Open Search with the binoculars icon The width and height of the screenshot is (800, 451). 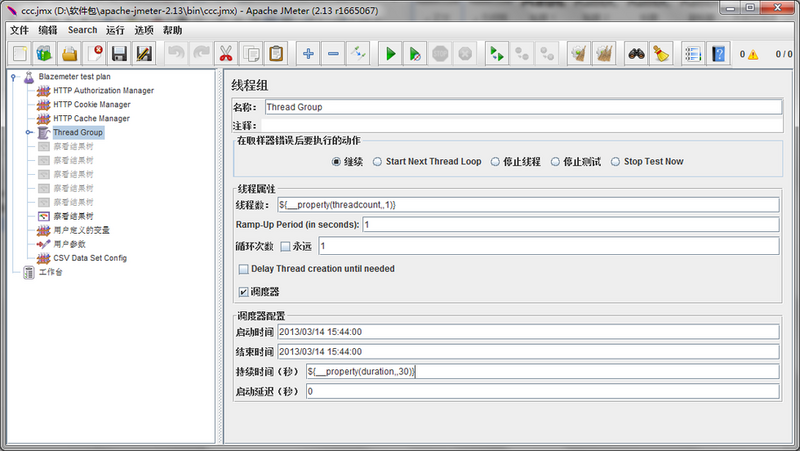click(636, 54)
